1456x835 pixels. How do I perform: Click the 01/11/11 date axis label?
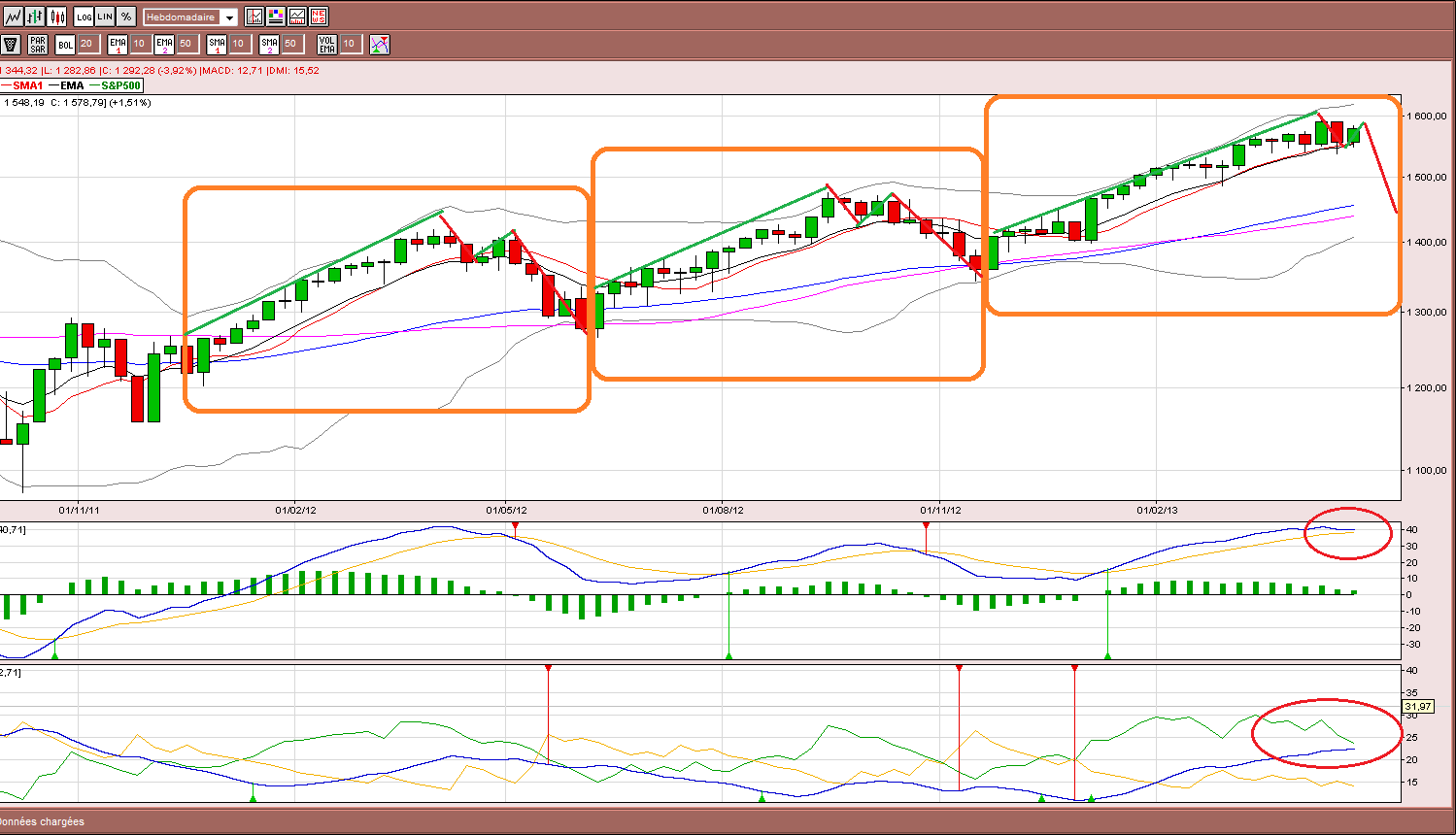click(79, 510)
